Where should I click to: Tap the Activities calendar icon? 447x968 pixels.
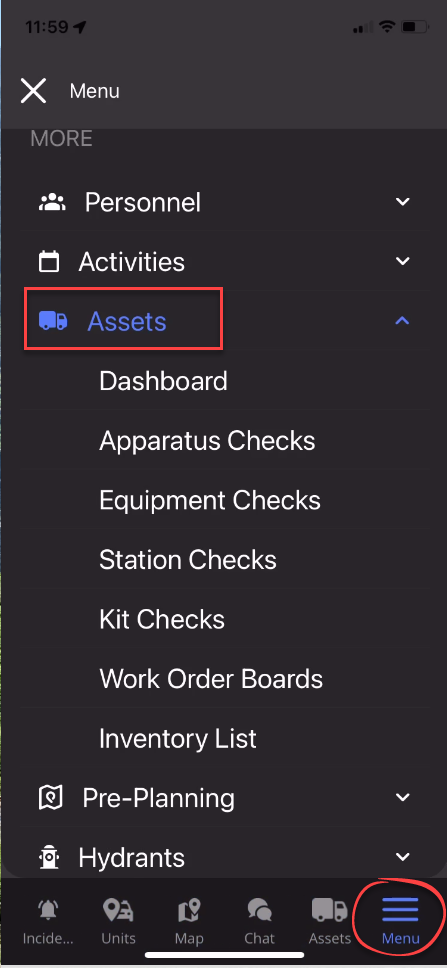pos(49,261)
